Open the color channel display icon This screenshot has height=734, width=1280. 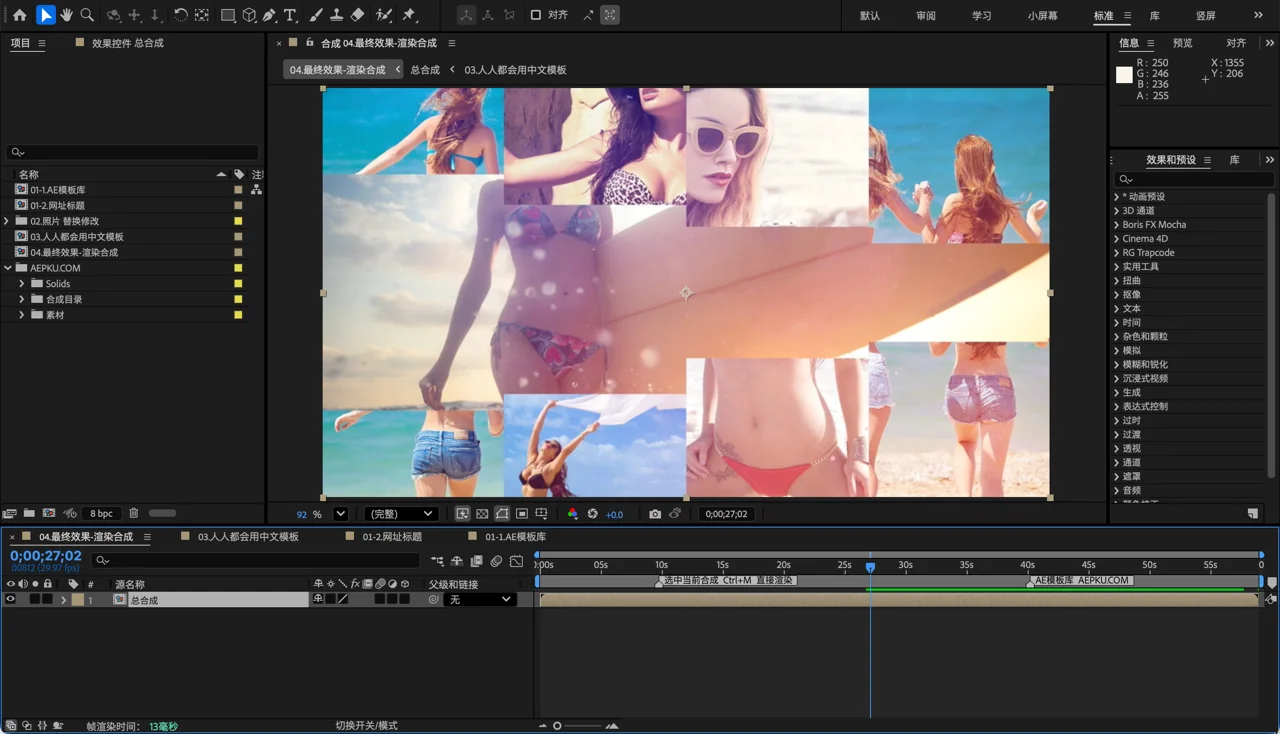pyautogui.click(x=572, y=514)
